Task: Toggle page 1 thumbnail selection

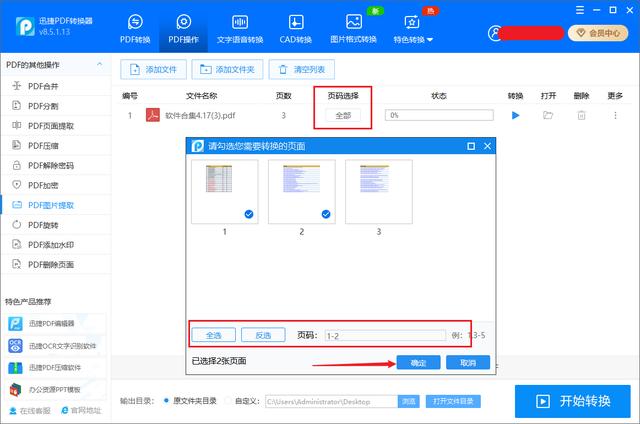Action: pyautogui.click(x=224, y=192)
